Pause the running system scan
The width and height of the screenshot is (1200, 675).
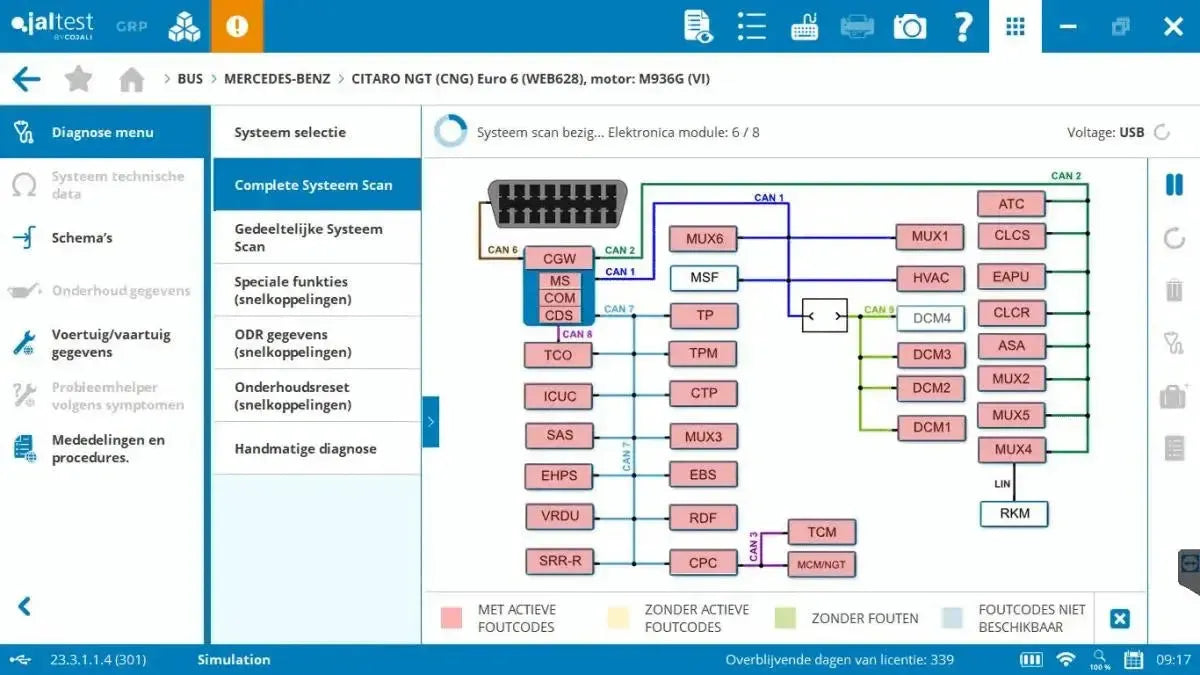[1172, 185]
